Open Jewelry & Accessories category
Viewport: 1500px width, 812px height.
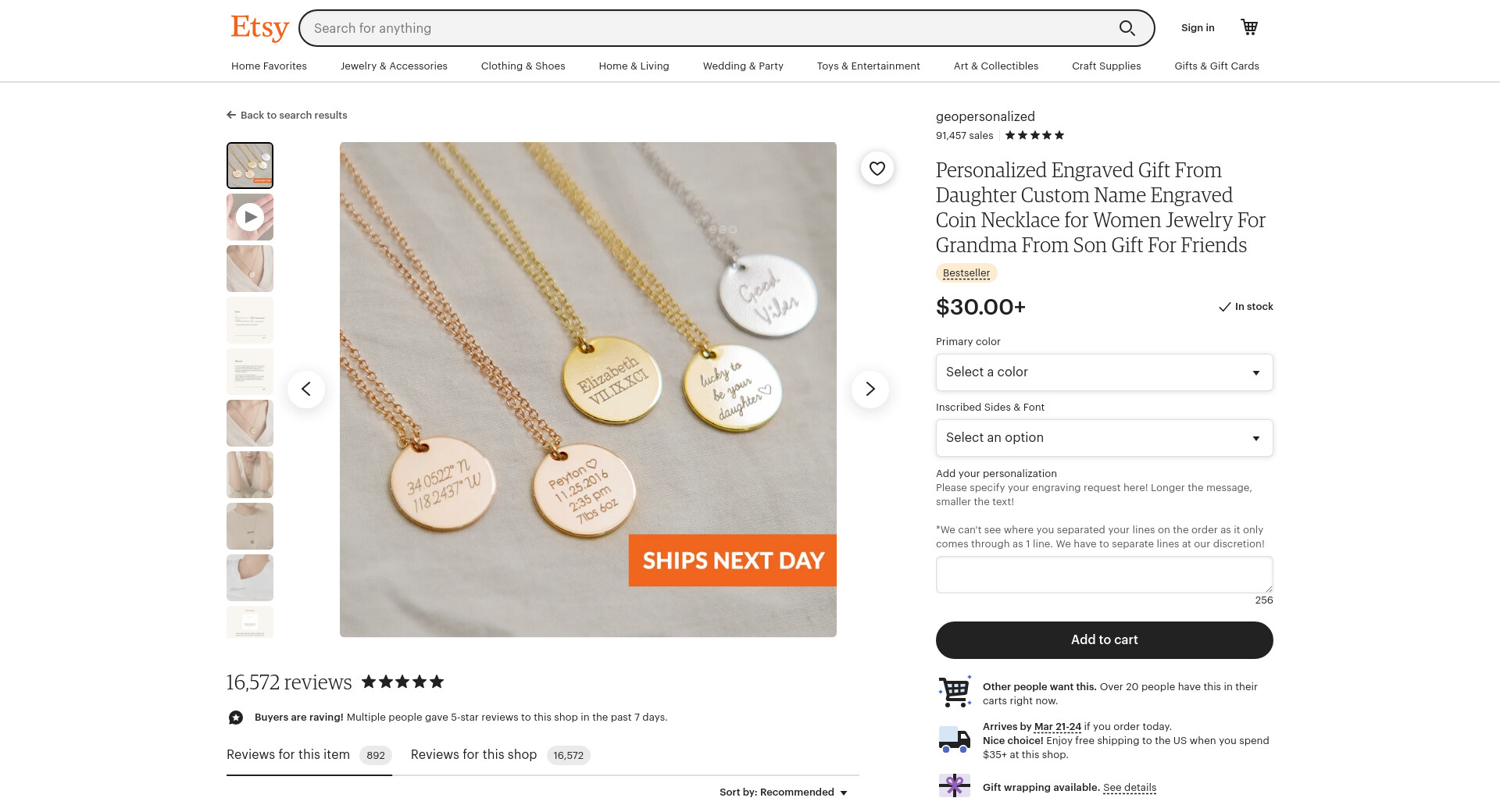(x=394, y=66)
